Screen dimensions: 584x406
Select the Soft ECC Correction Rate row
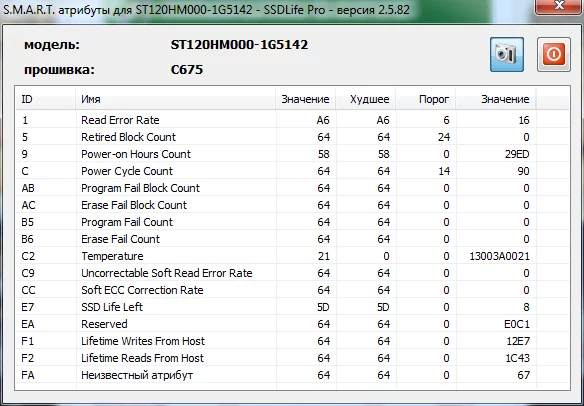coord(292,290)
